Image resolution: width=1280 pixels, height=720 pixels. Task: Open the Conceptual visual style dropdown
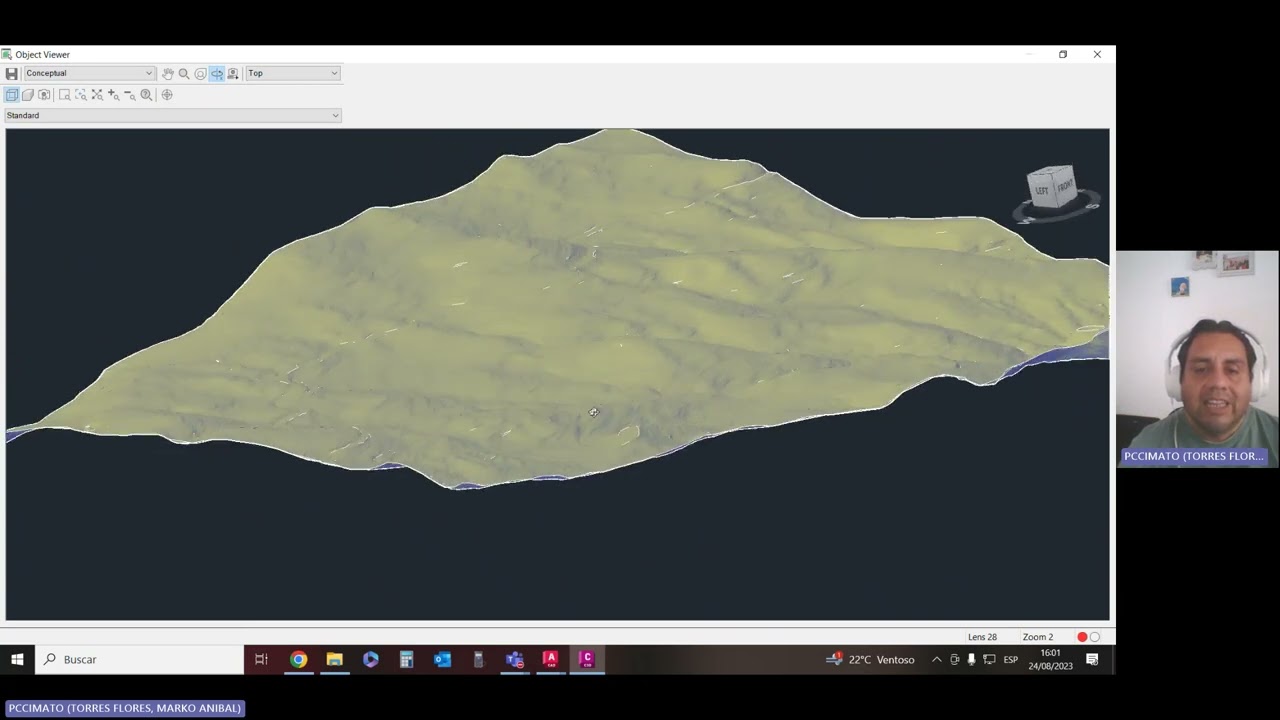tap(89, 73)
